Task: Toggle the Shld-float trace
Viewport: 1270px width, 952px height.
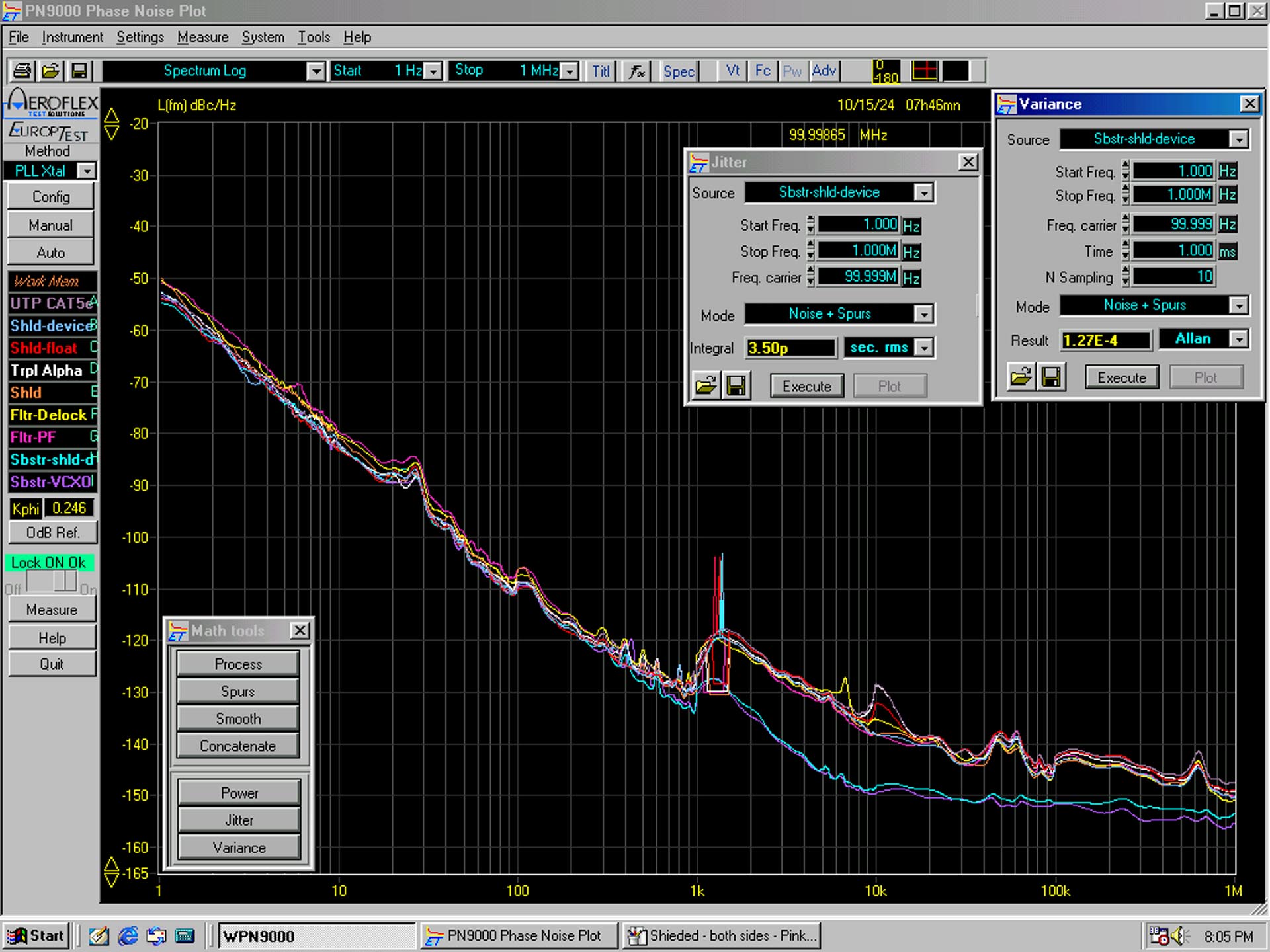Action: tap(53, 348)
